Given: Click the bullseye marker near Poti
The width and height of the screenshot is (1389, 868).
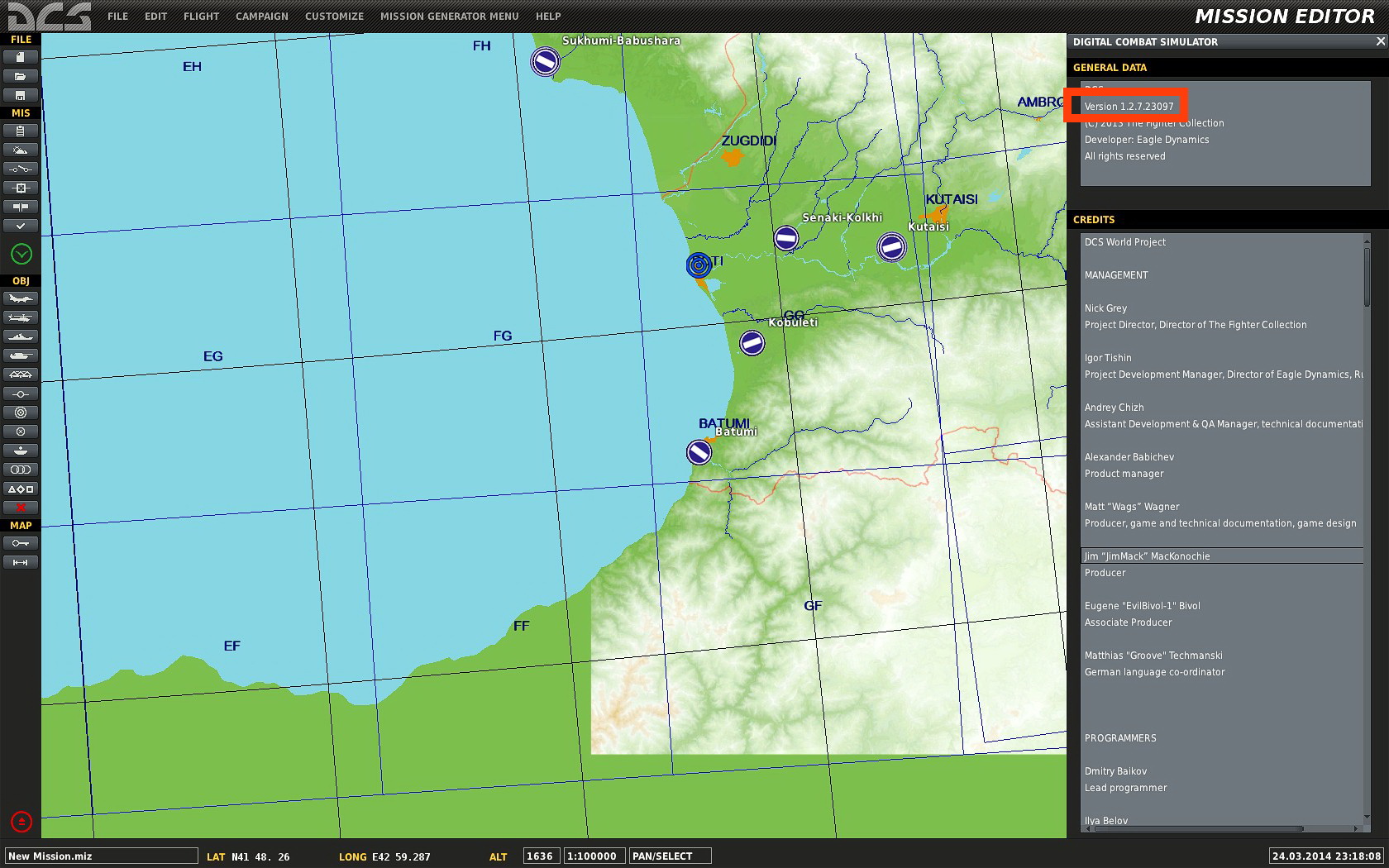Looking at the screenshot, I should tap(699, 265).
